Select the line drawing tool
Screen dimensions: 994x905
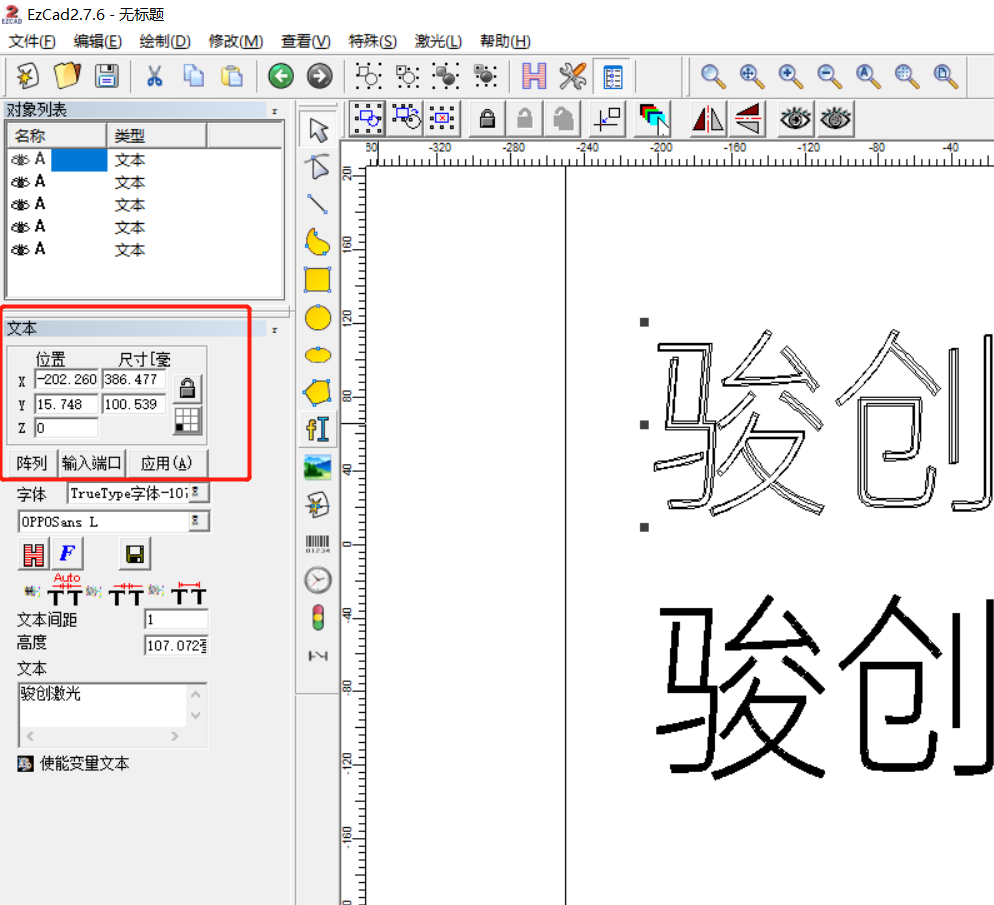pos(318,204)
